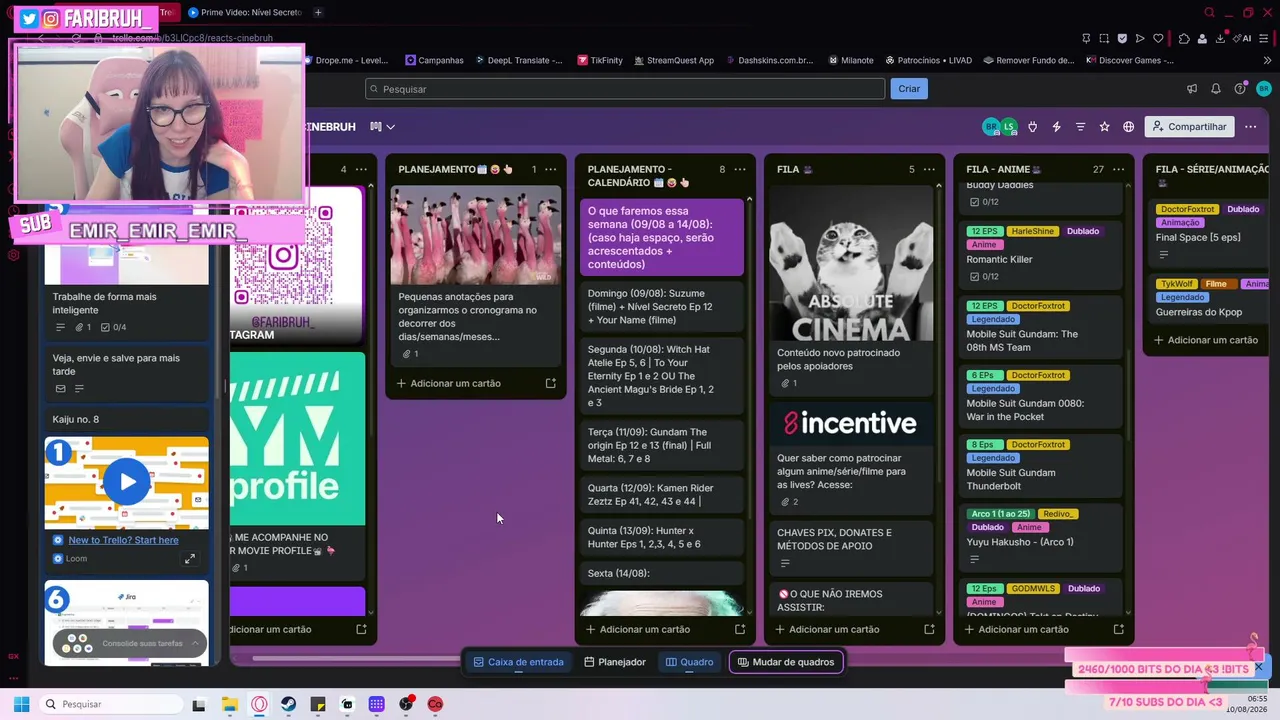Open the BR account avatar menu
Screen dimensions: 1280x720
(1264, 89)
